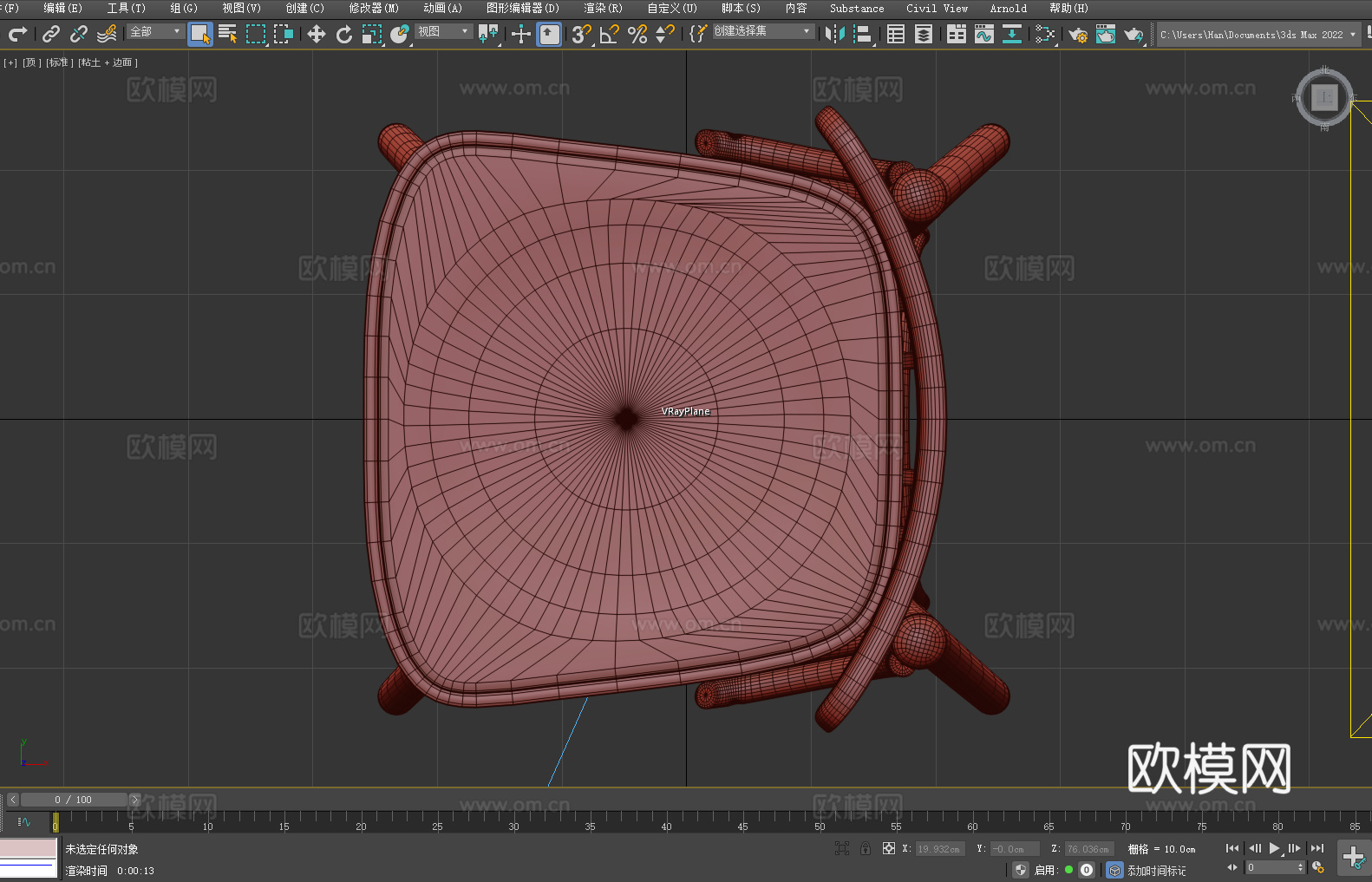Click viewport [标准] shading quality label
Screen dimensions: 1372x882
(x=59, y=62)
